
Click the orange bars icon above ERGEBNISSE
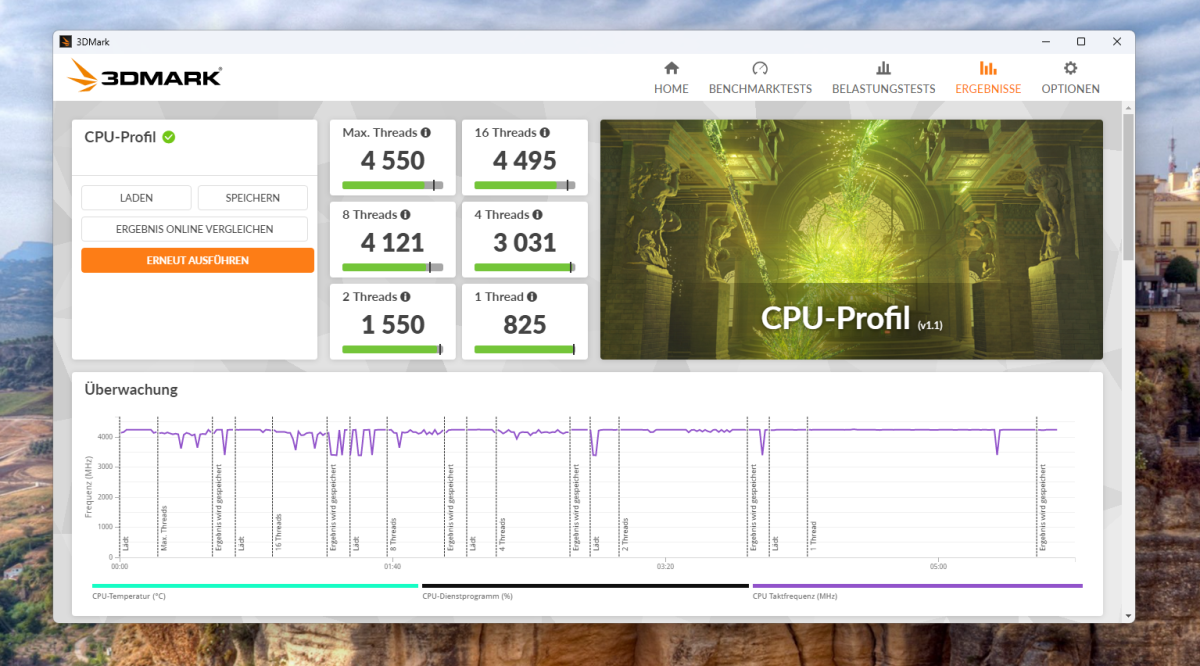pyautogui.click(x=988, y=68)
